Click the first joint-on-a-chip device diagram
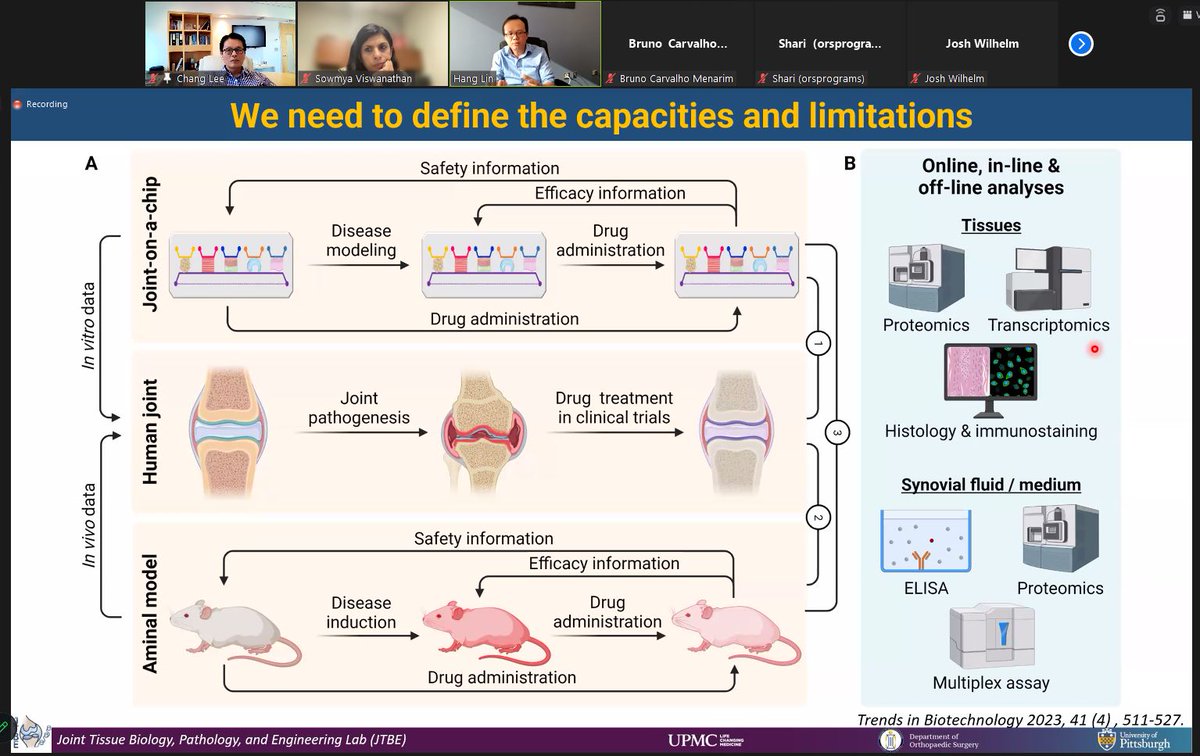 coord(233,267)
